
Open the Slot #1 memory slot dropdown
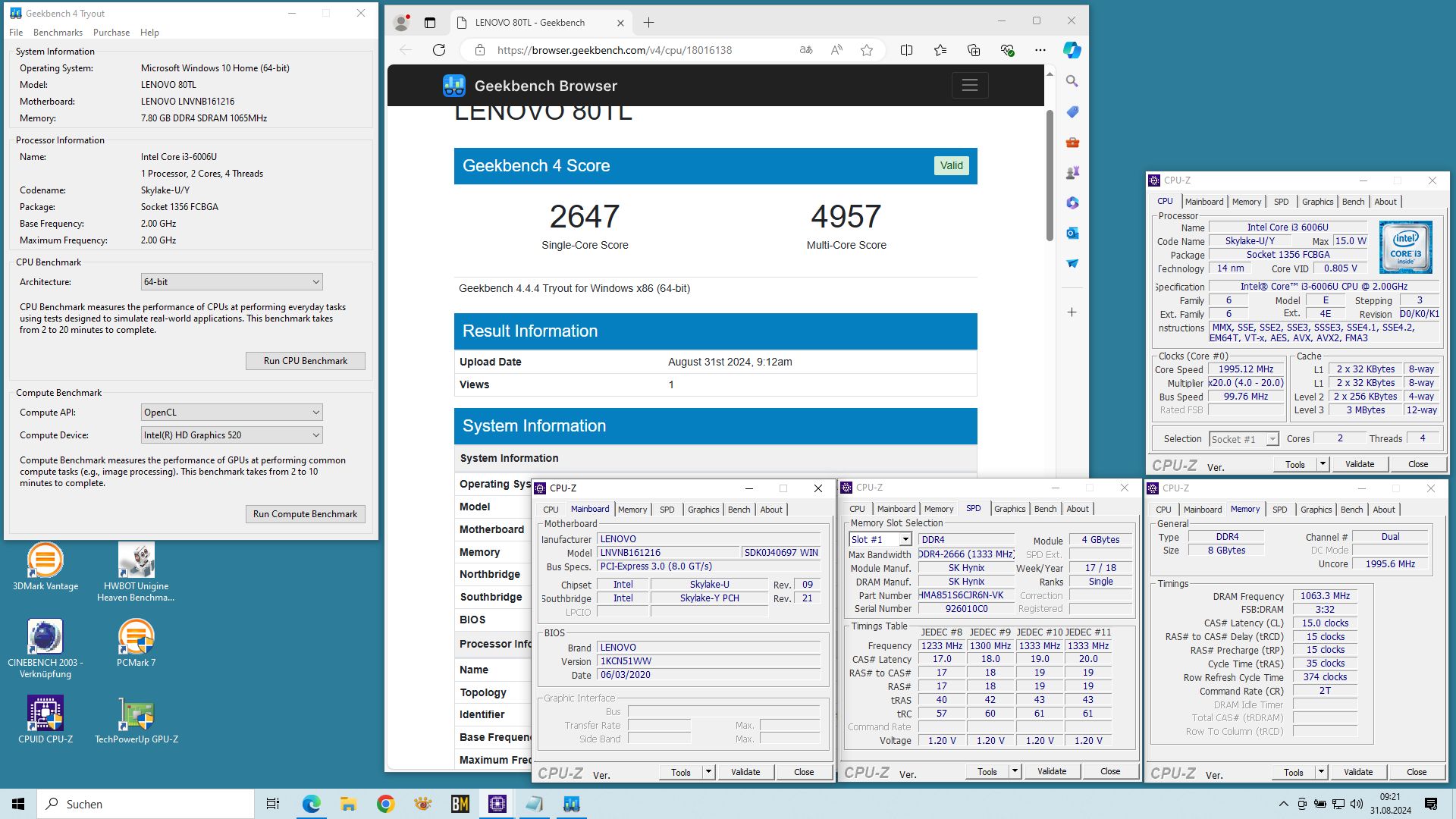[880, 539]
